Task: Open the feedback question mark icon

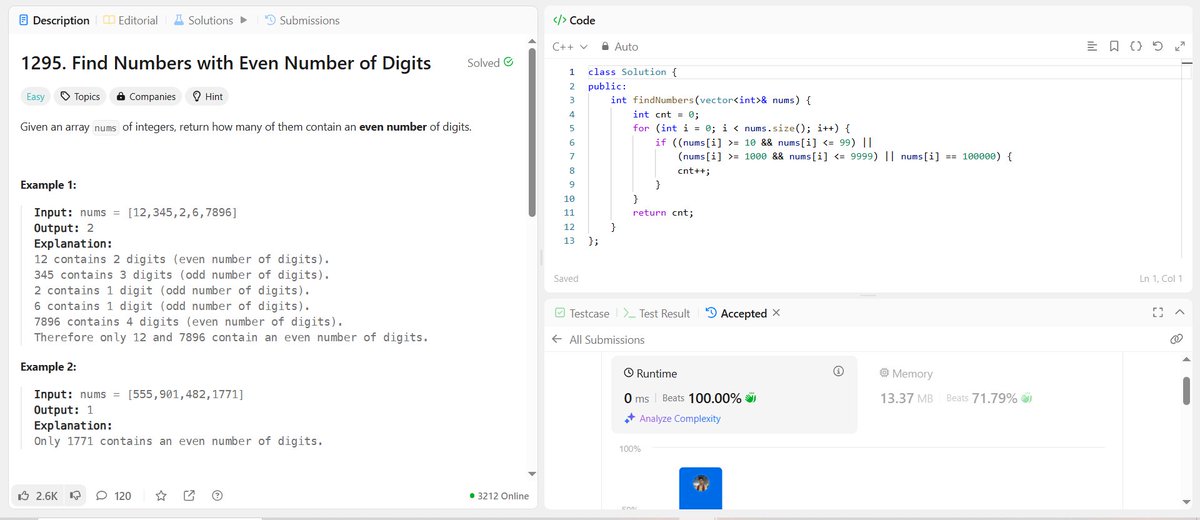Action: click(x=217, y=496)
